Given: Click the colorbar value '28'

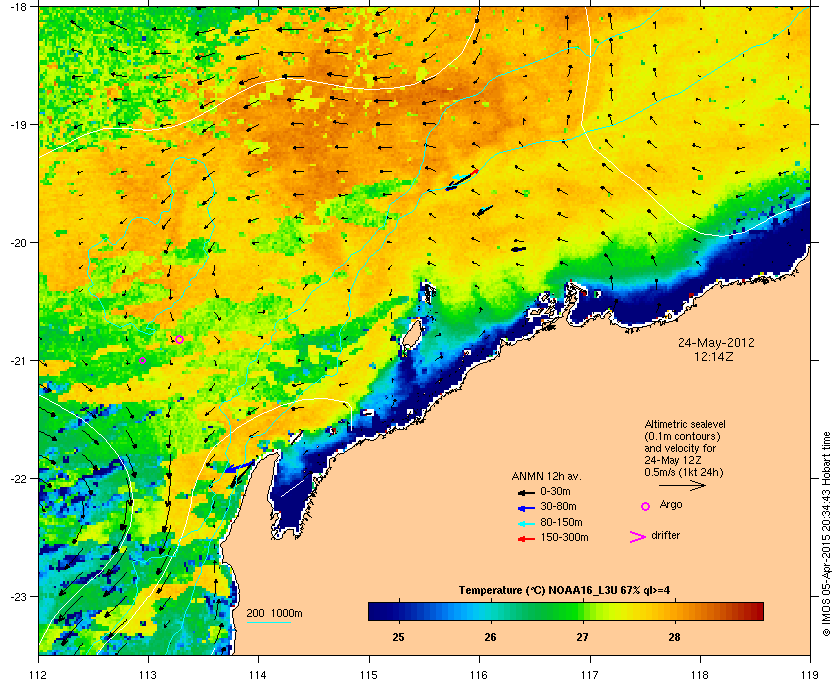Looking at the screenshot, I should 674,637.
